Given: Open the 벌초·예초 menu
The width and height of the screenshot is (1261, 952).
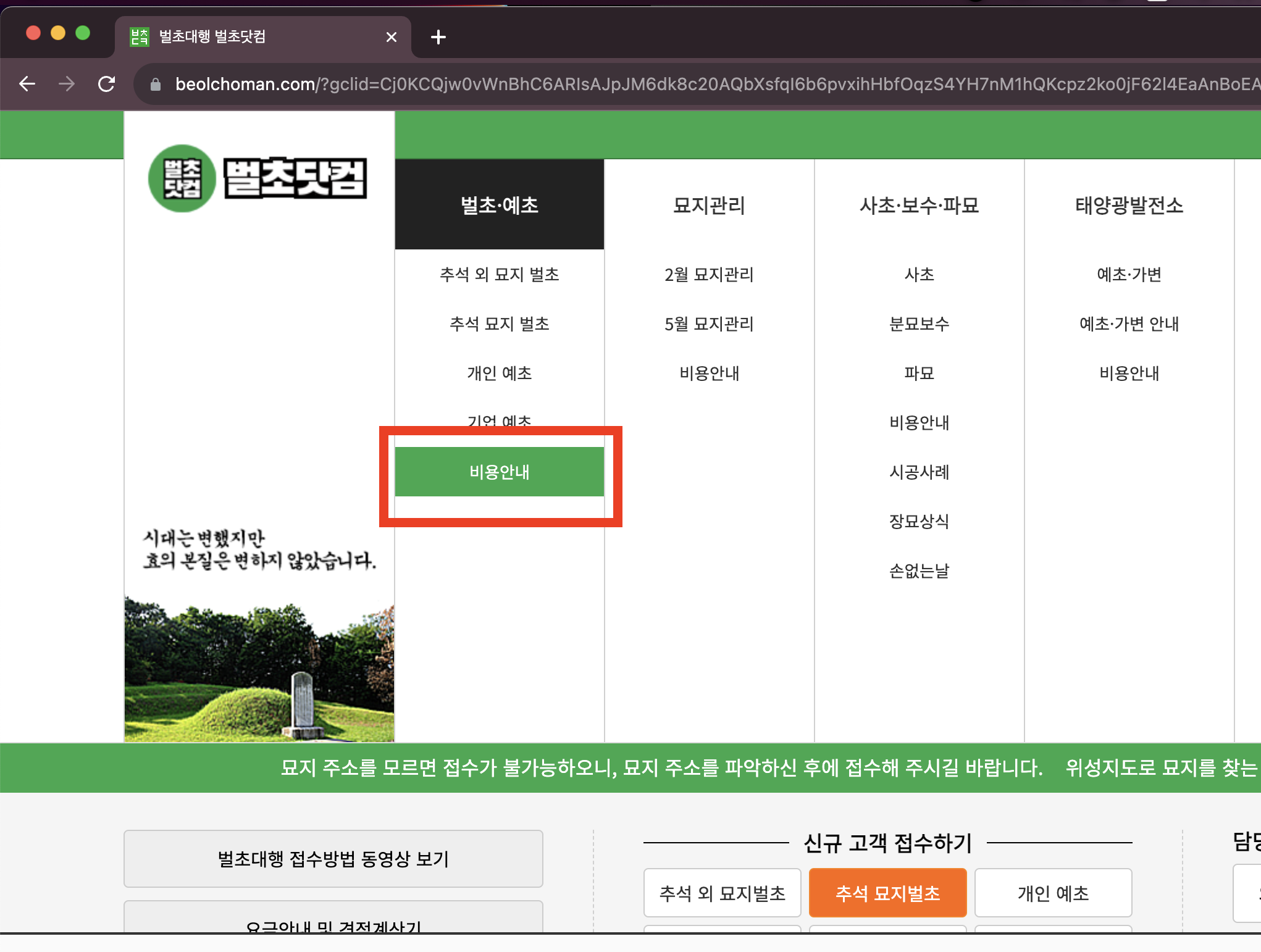Looking at the screenshot, I should [499, 205].
